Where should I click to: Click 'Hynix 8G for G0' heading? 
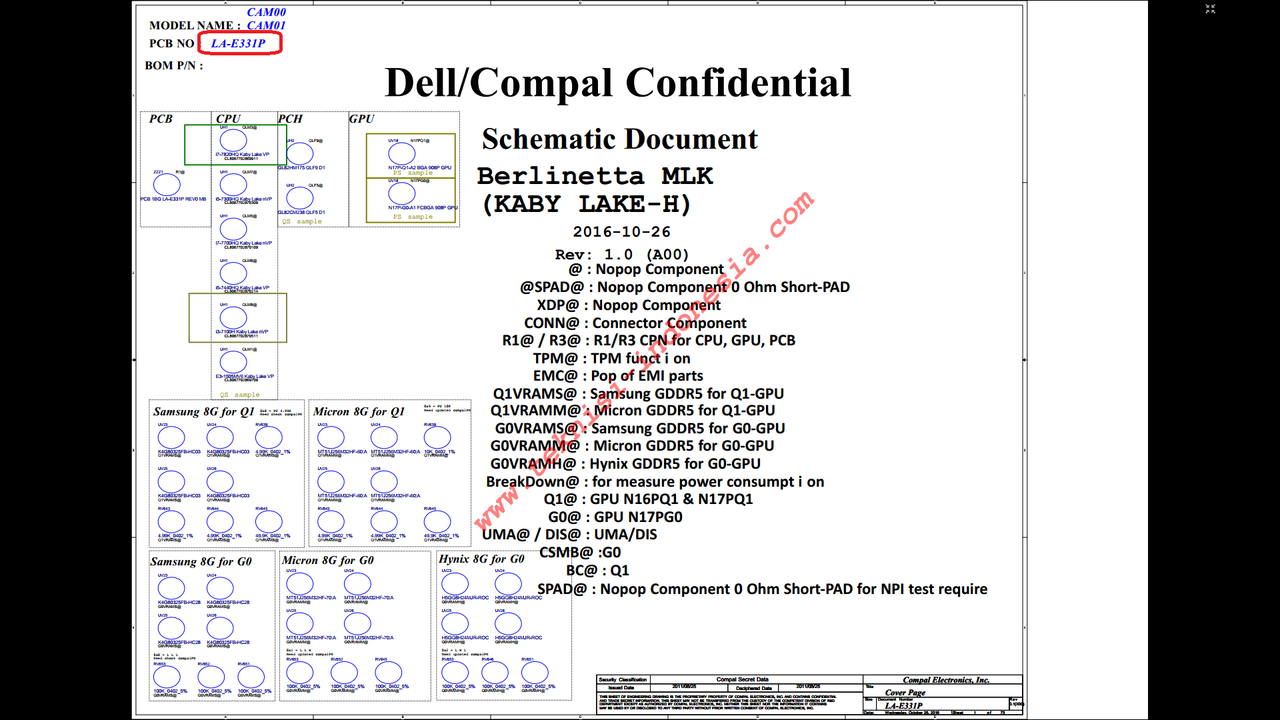click(482, 559)
